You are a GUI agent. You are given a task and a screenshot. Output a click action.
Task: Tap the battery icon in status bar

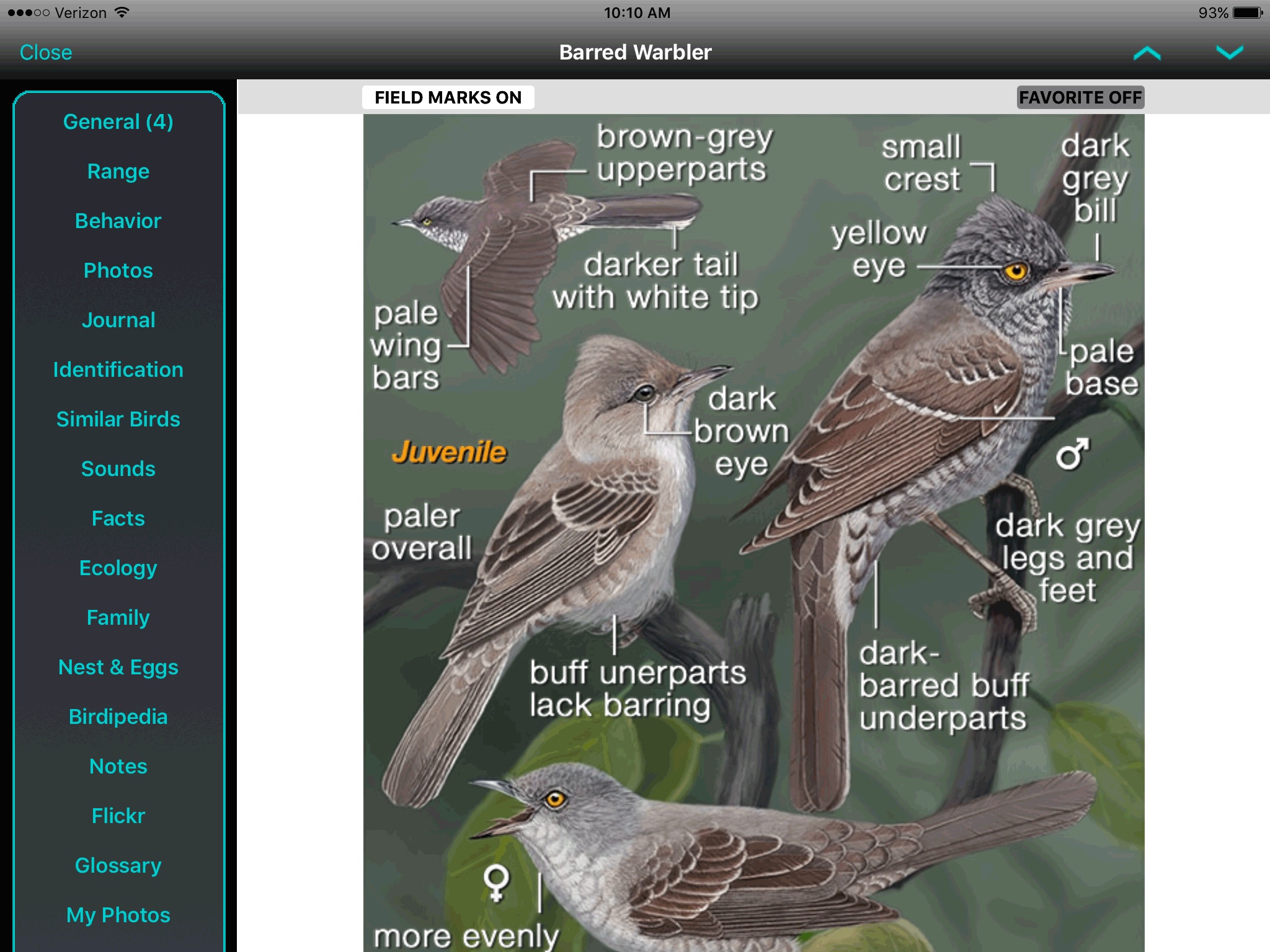pyautogui.click(x=1248, y=12)
